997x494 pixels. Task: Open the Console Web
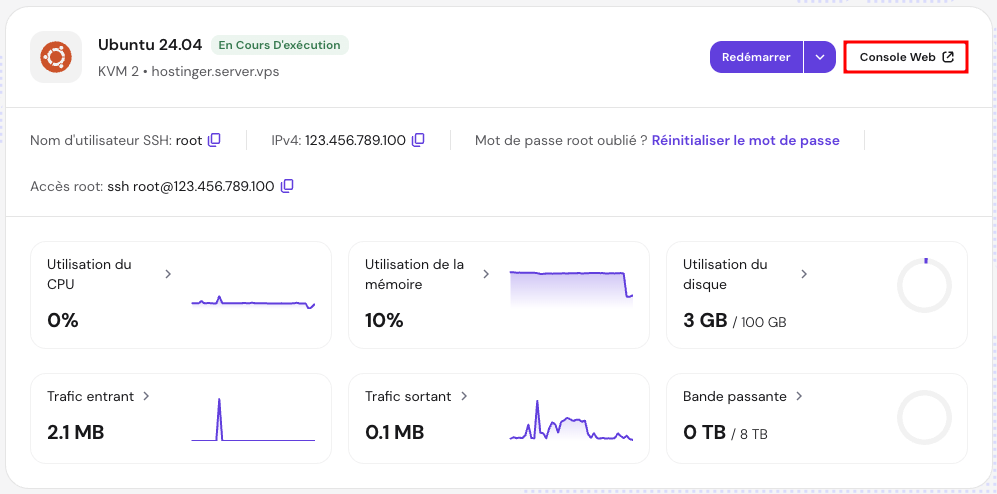(906, 57)
